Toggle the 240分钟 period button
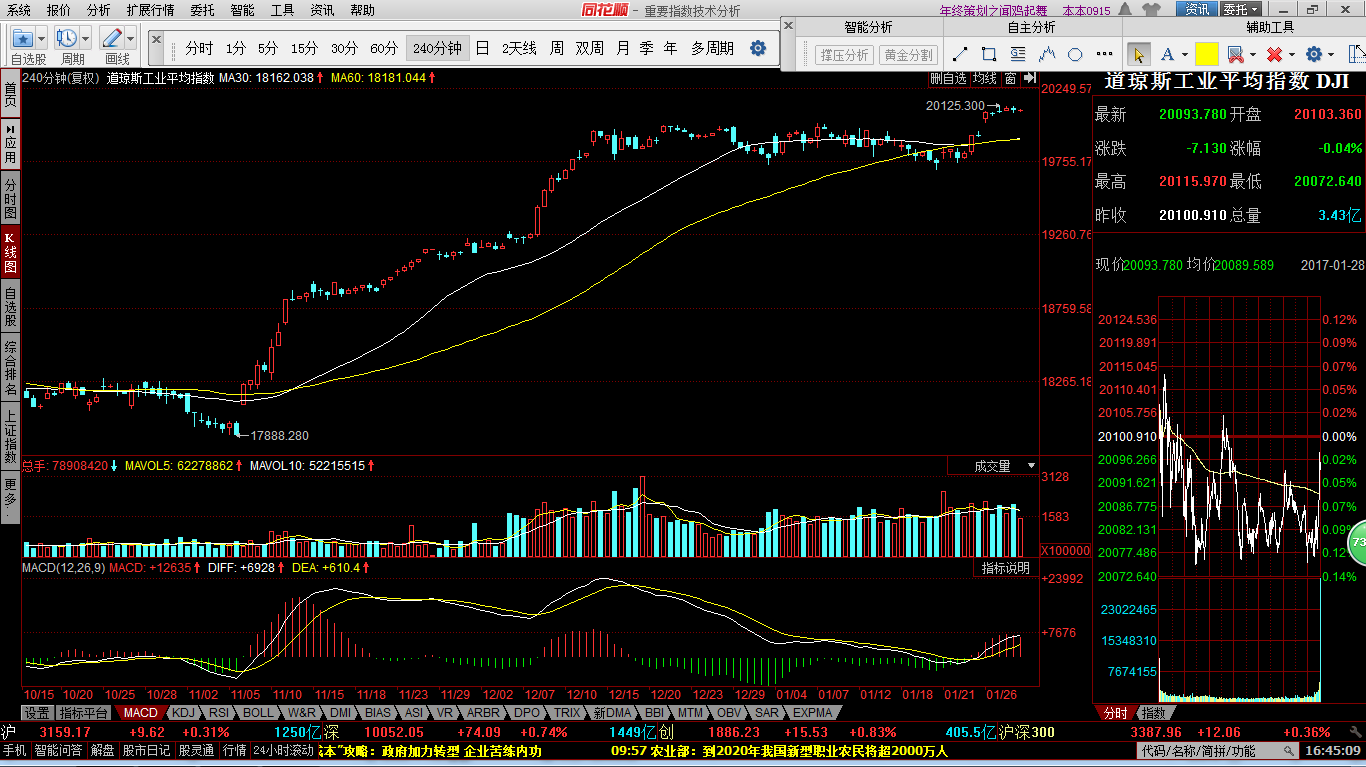The width and height of the screenshot is (1366, 767). [437, 48]
